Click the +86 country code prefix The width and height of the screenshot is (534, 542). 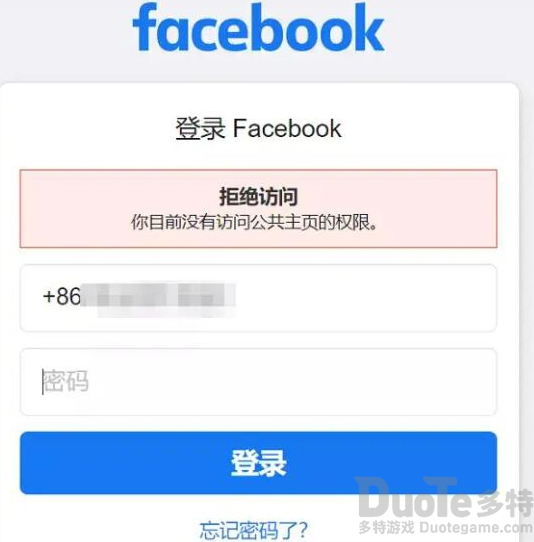(62, 296)
